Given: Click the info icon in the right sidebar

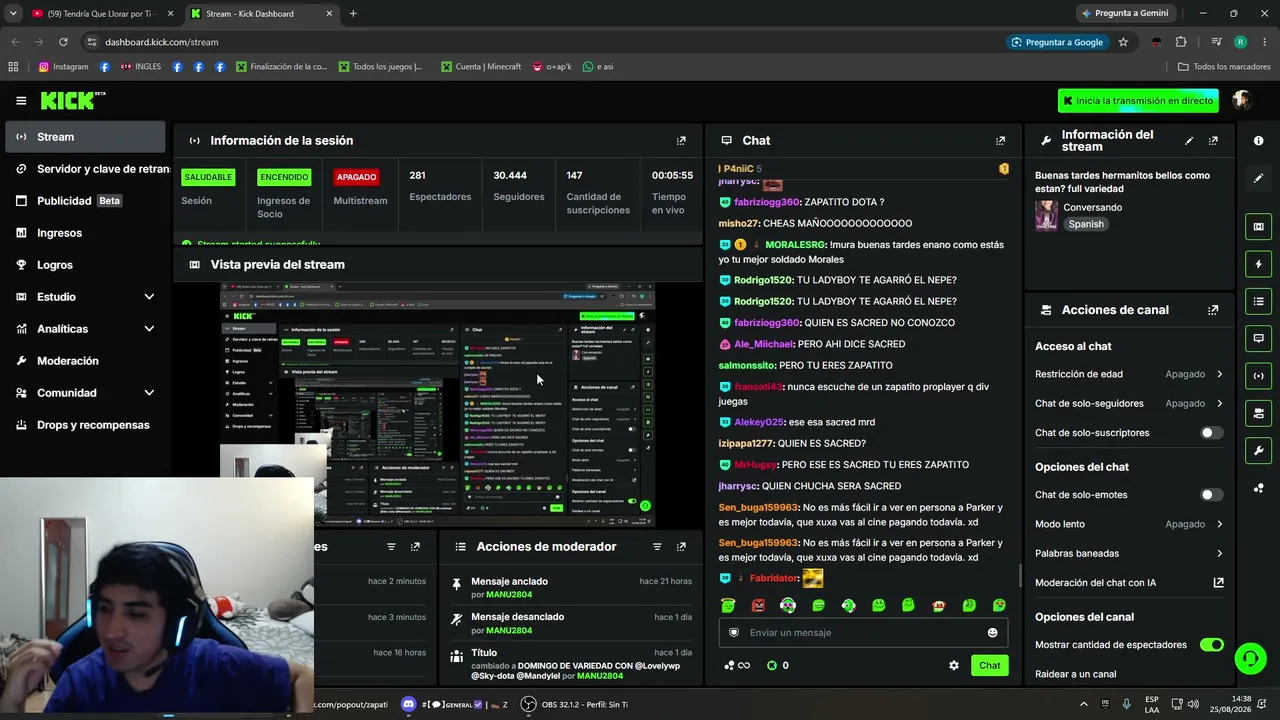Looking at the screenshot, I should 1258,141.
